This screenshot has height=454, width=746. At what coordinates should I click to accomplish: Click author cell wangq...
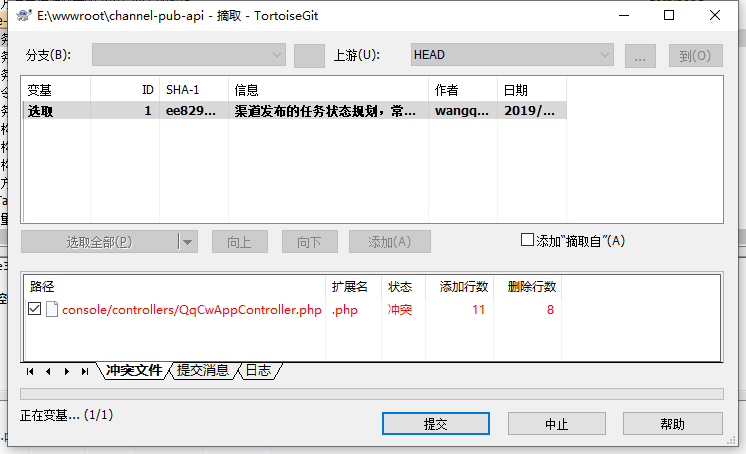(x=461, y=111)
